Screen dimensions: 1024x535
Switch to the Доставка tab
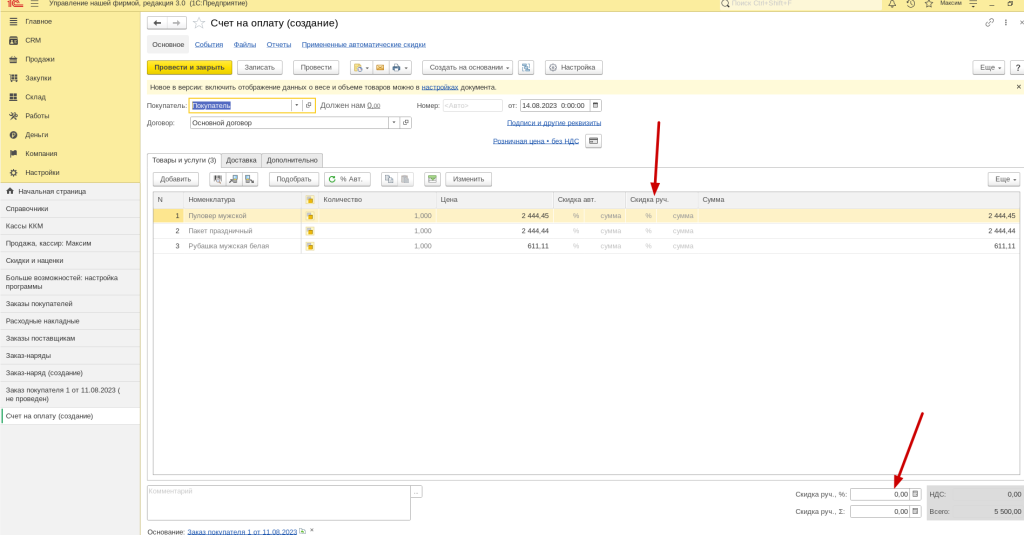[x=241, y=160]
